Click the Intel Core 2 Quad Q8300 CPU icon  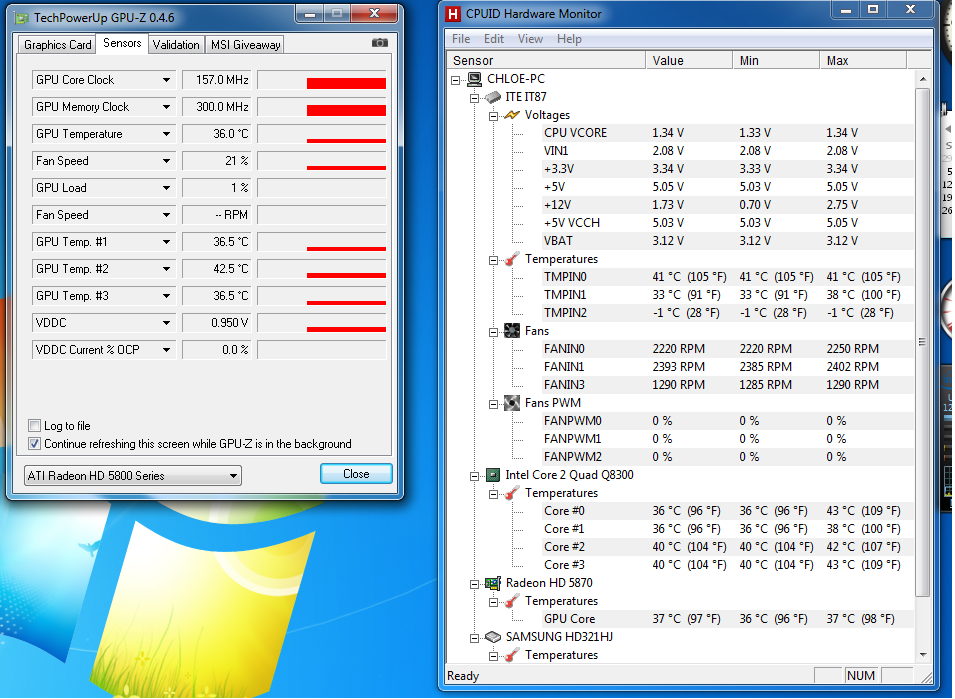coord(492,475)
